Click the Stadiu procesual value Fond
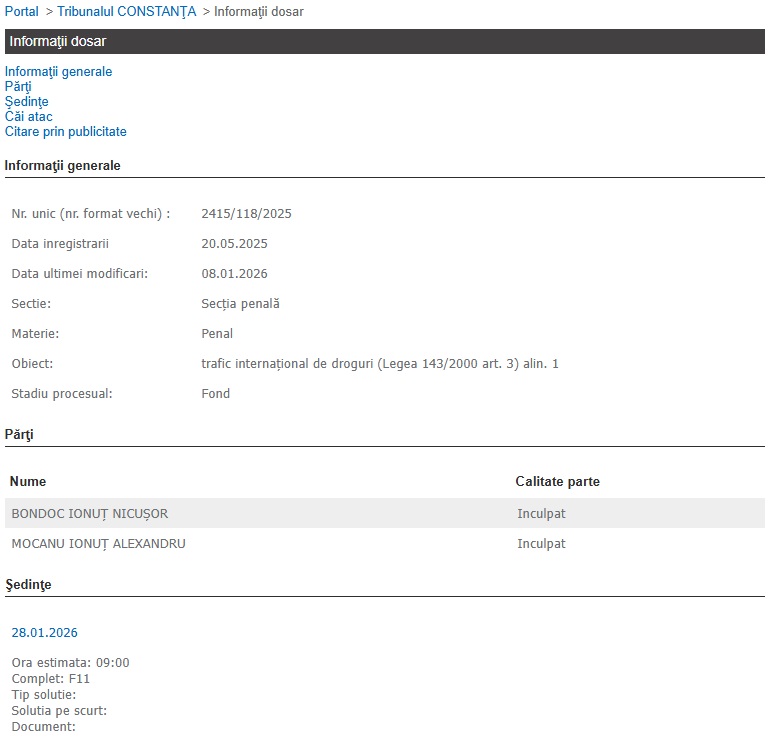Viewport: 779px width, 743px height. [x=216, y=394]
